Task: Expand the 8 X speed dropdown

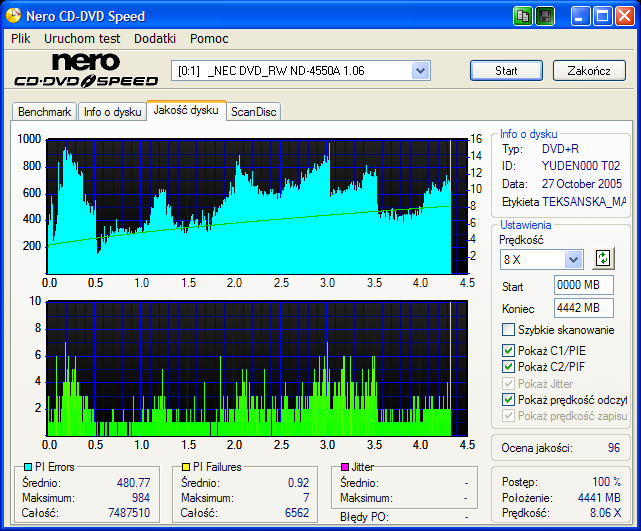Action: click(x=574, y=260)
